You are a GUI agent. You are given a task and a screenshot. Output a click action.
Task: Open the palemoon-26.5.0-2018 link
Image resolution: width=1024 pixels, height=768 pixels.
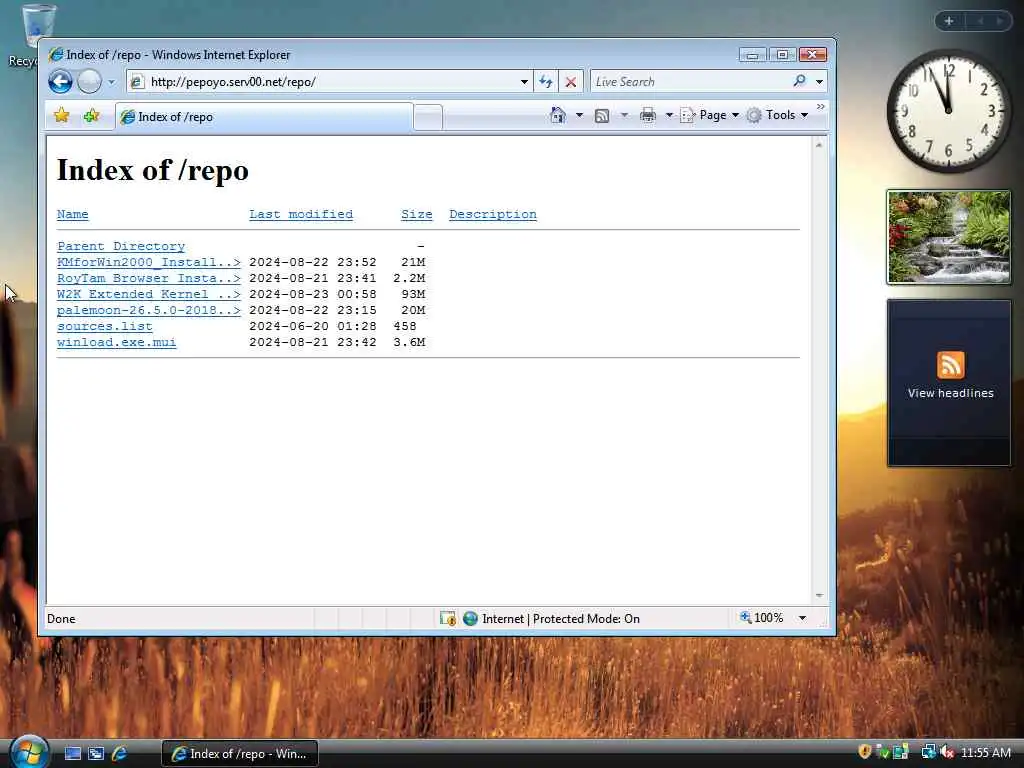(x=149, y=310)
